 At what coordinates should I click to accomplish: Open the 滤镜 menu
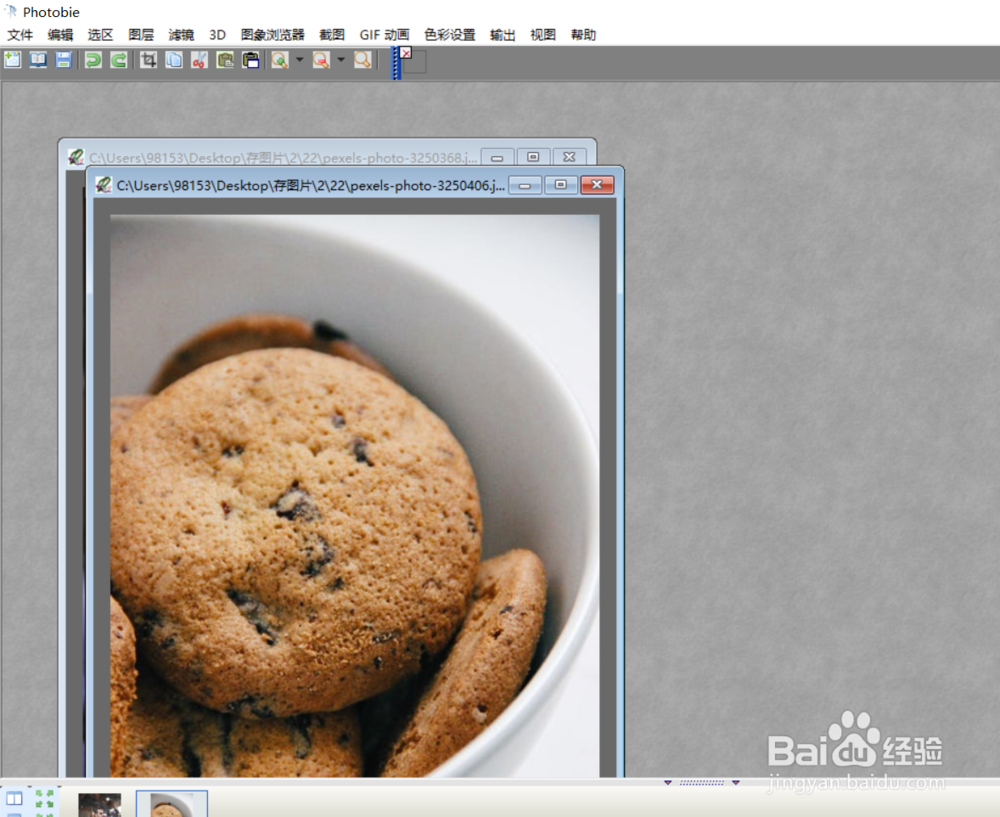coord(181,34)
